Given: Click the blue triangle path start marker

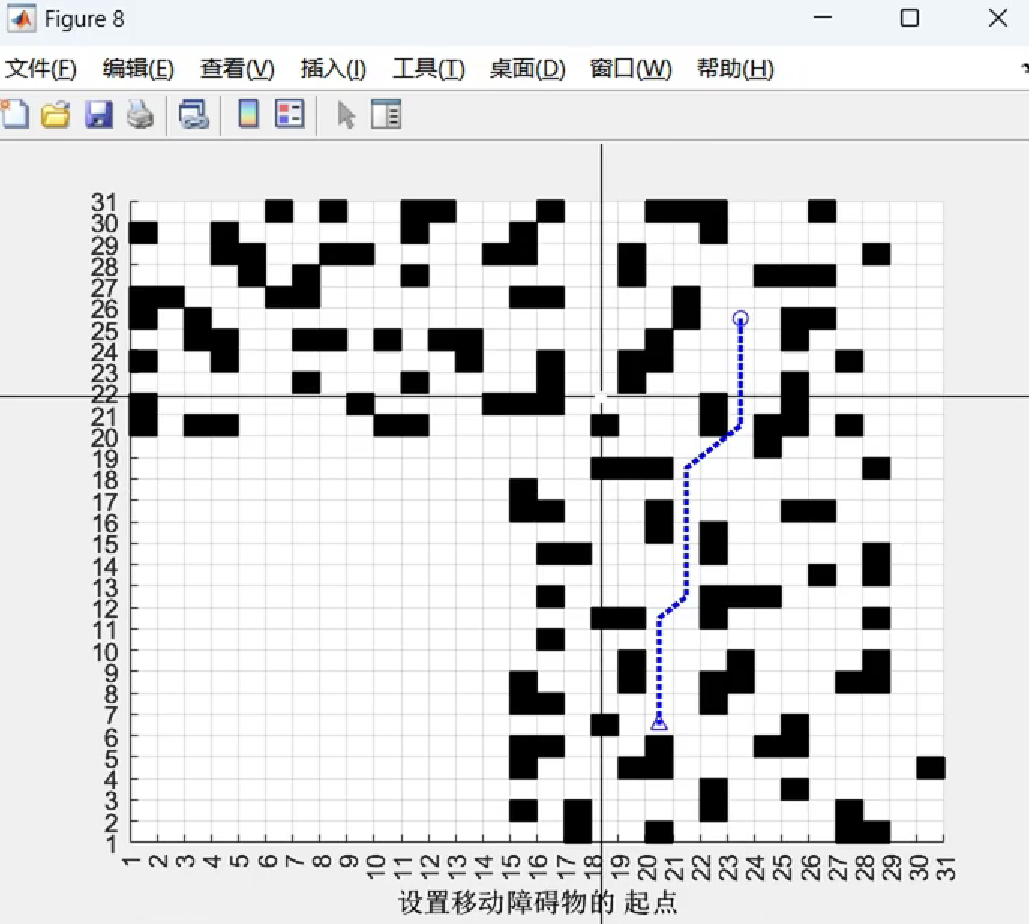Looking at the screenshot, I should click(659, 723).
